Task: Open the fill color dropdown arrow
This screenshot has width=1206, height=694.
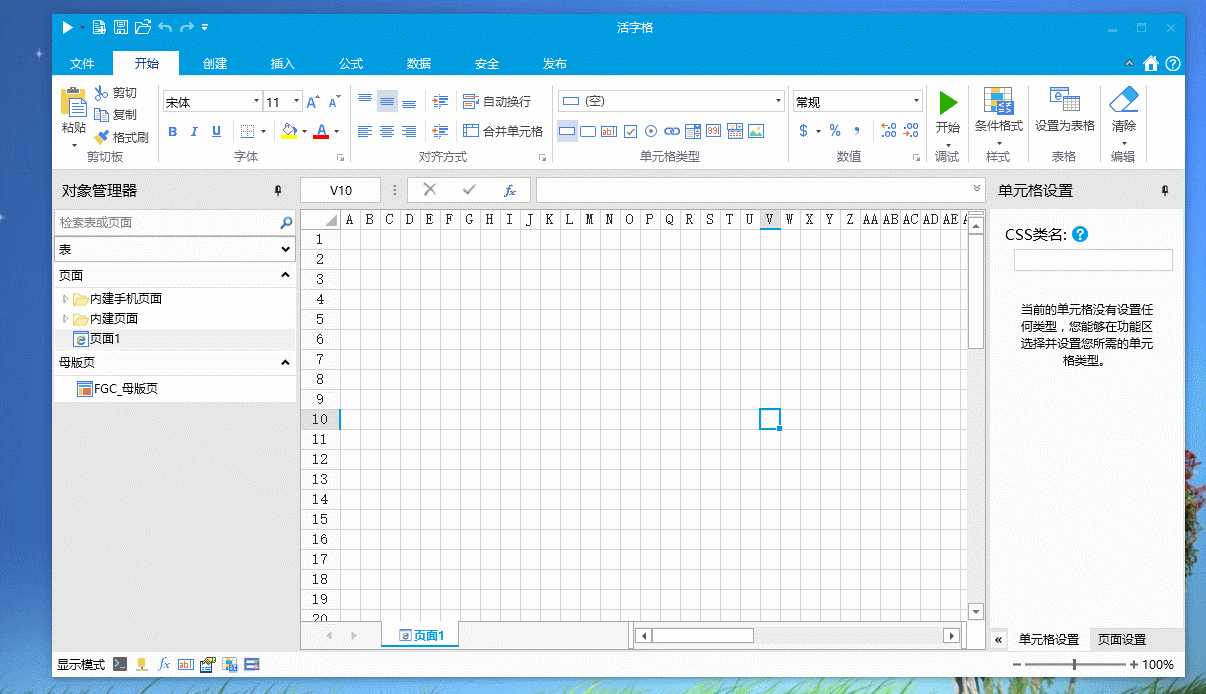Action: click(304, 131)
